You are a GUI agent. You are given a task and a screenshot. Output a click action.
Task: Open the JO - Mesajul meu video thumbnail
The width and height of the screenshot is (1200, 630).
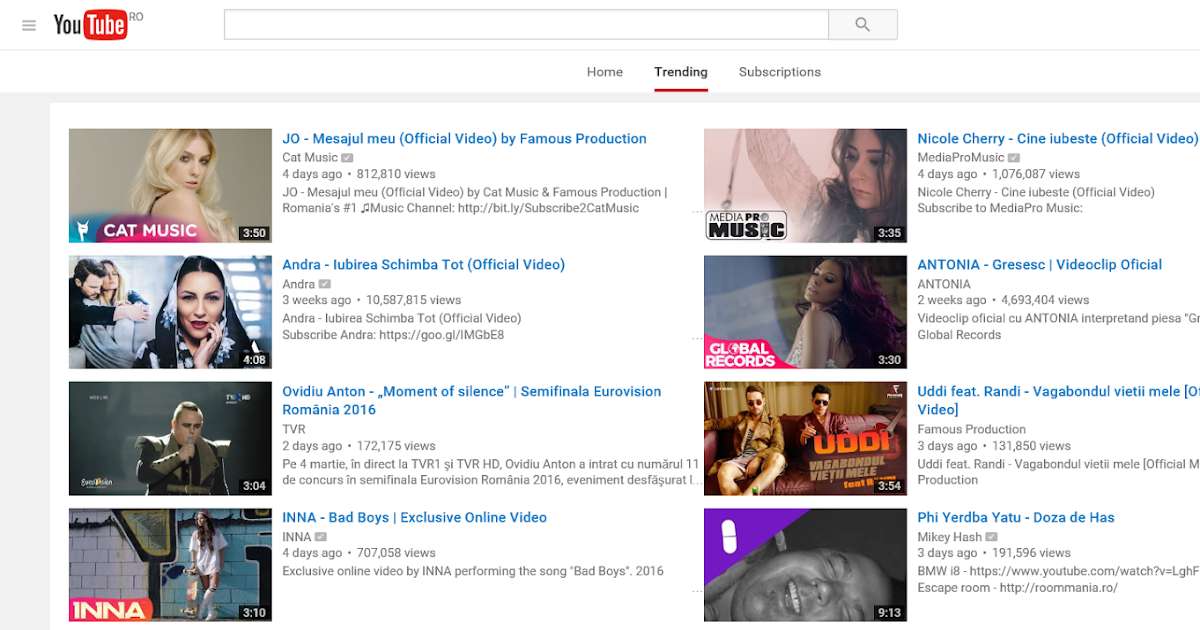(170, 186)
